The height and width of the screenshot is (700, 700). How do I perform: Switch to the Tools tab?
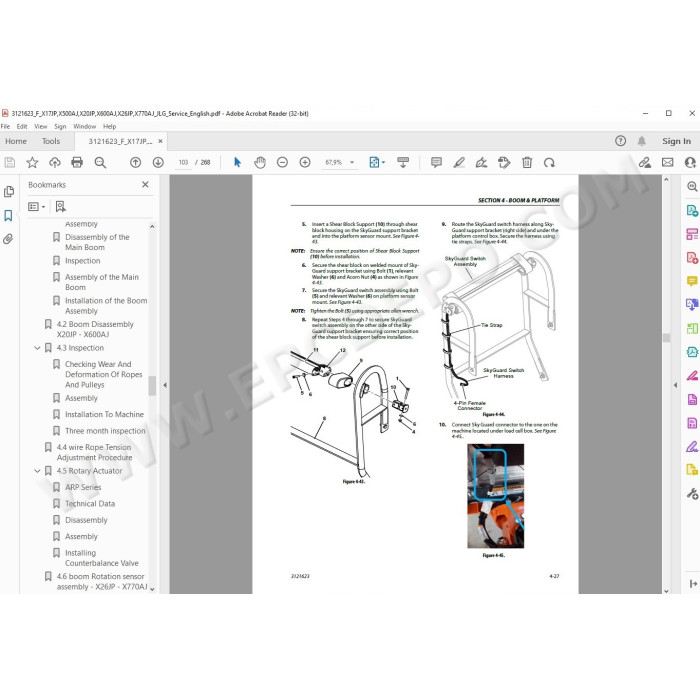coord(51,141)
